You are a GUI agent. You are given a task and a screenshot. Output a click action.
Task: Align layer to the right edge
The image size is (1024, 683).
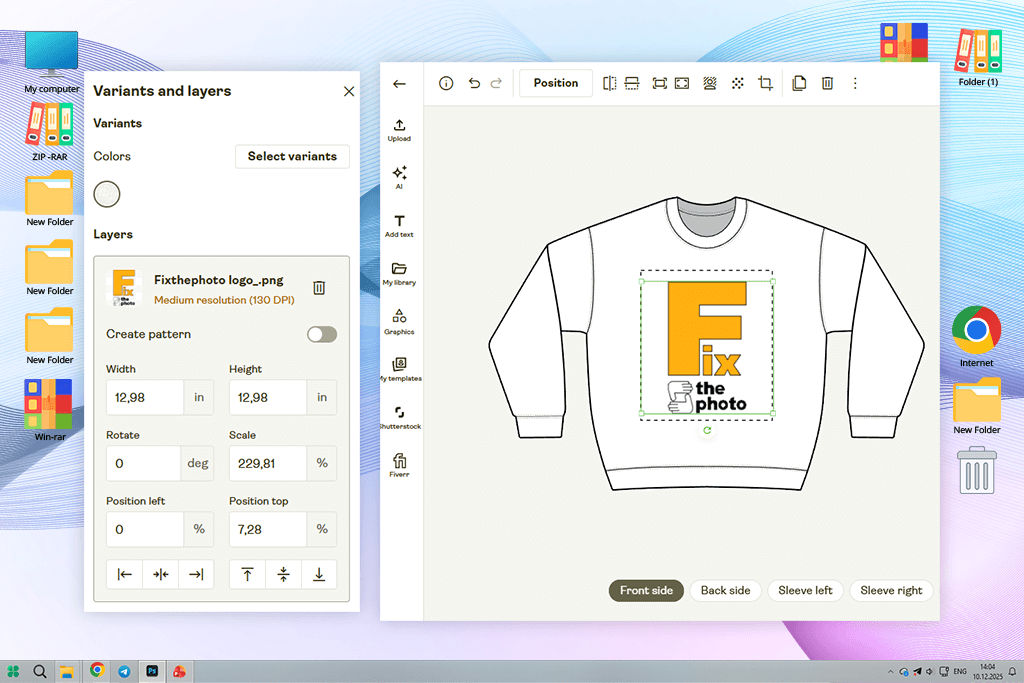tap(196, 575)
